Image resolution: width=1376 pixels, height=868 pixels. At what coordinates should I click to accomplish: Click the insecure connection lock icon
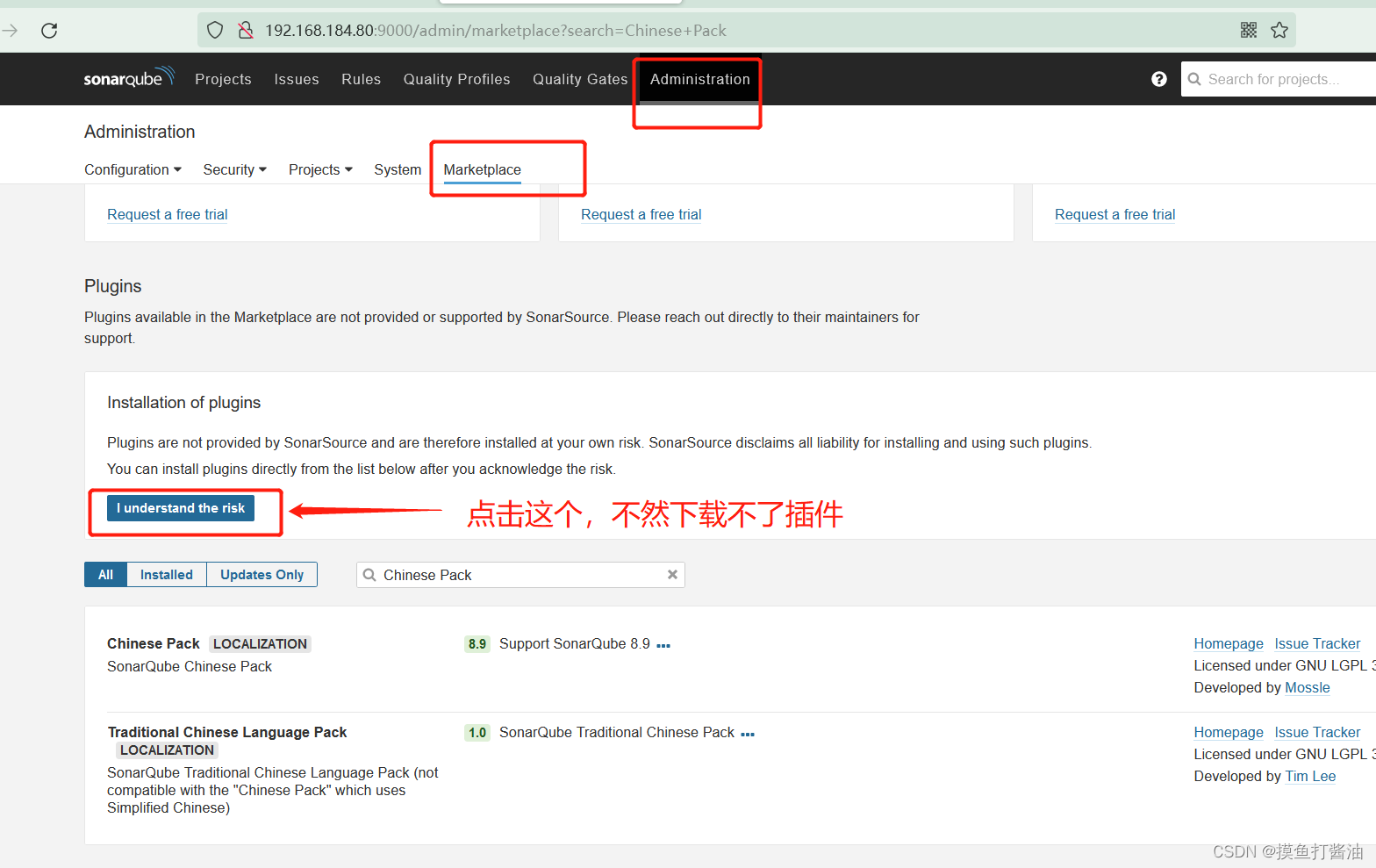pyautogui.click(x=246, y=31)
